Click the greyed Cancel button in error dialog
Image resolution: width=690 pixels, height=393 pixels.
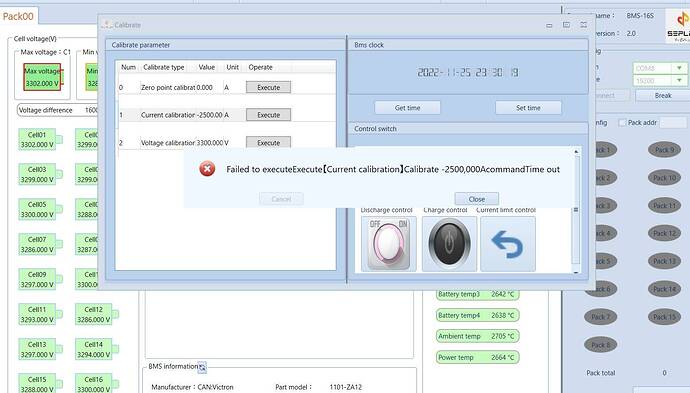[281, 199]
